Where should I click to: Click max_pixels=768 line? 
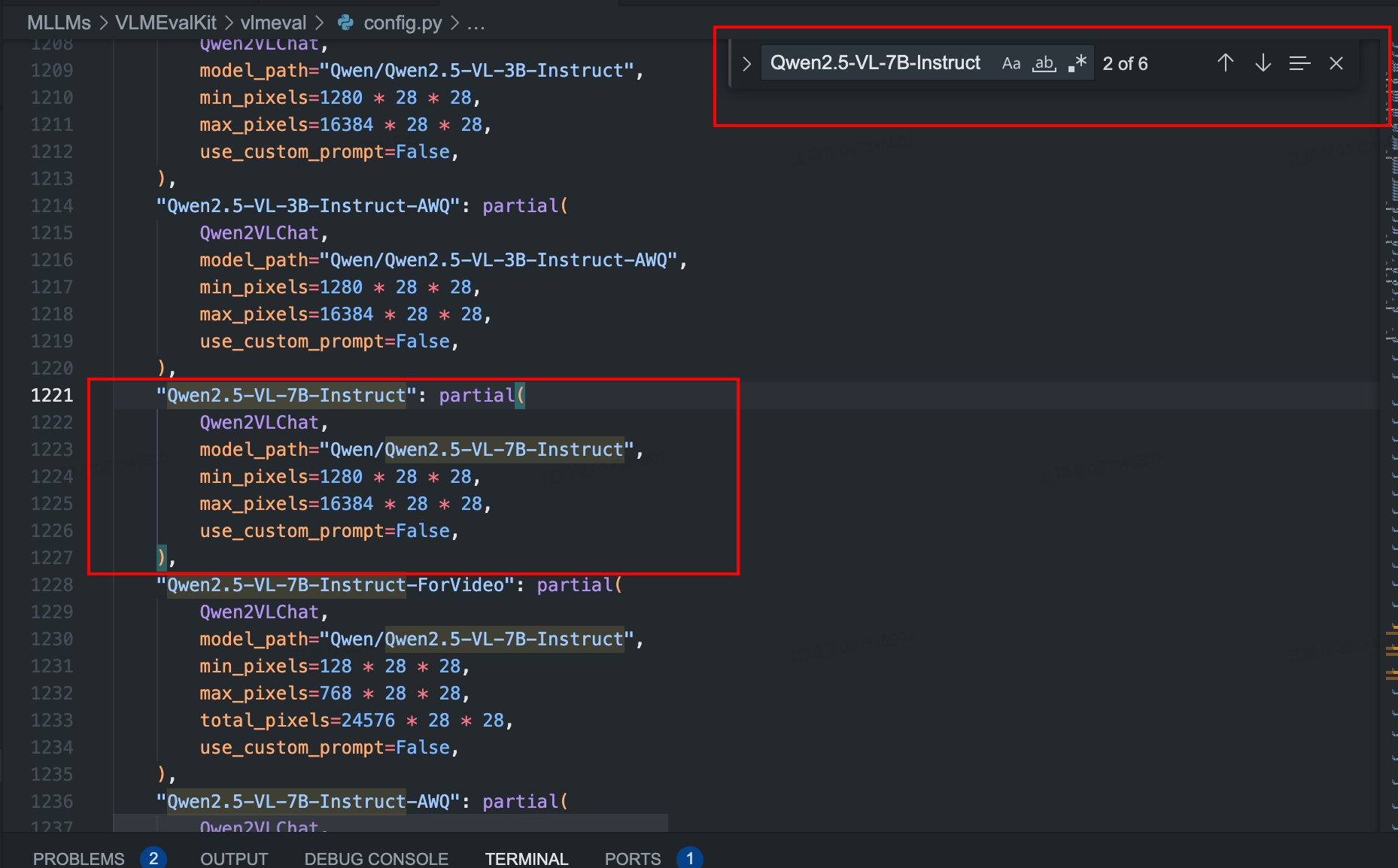point(335,693)
